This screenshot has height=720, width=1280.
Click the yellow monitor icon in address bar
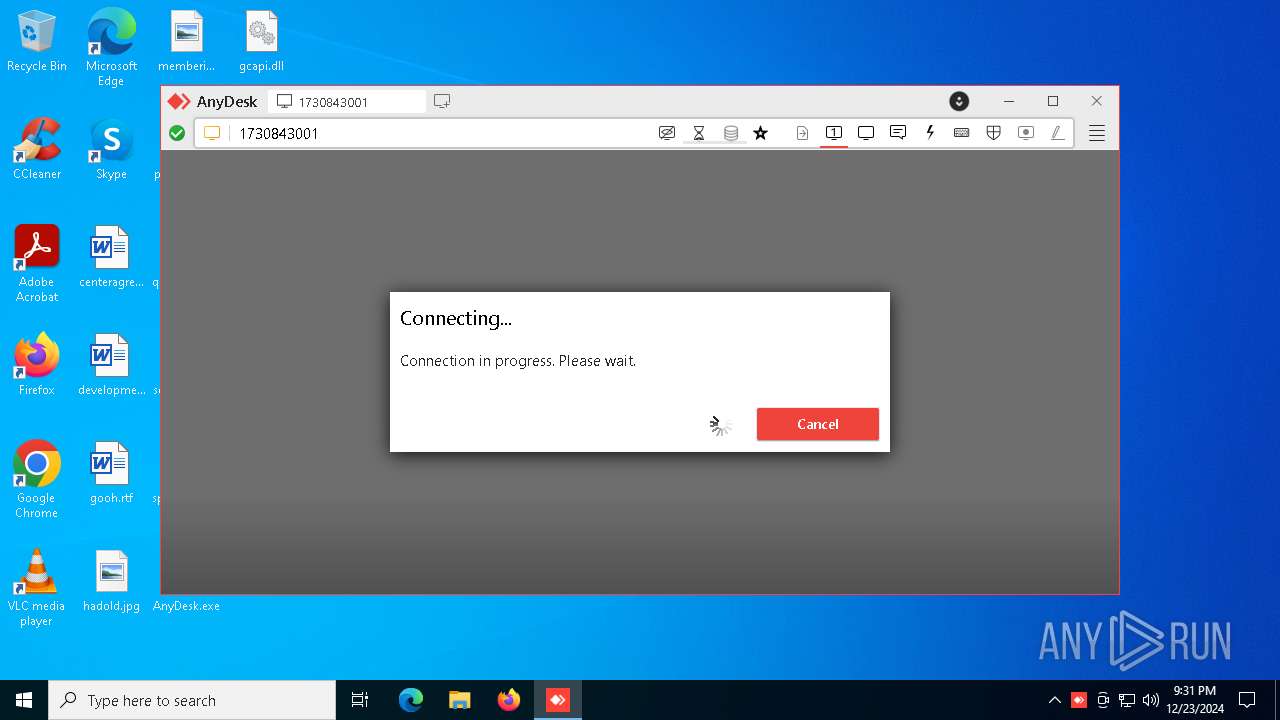(x=212, y=133)
